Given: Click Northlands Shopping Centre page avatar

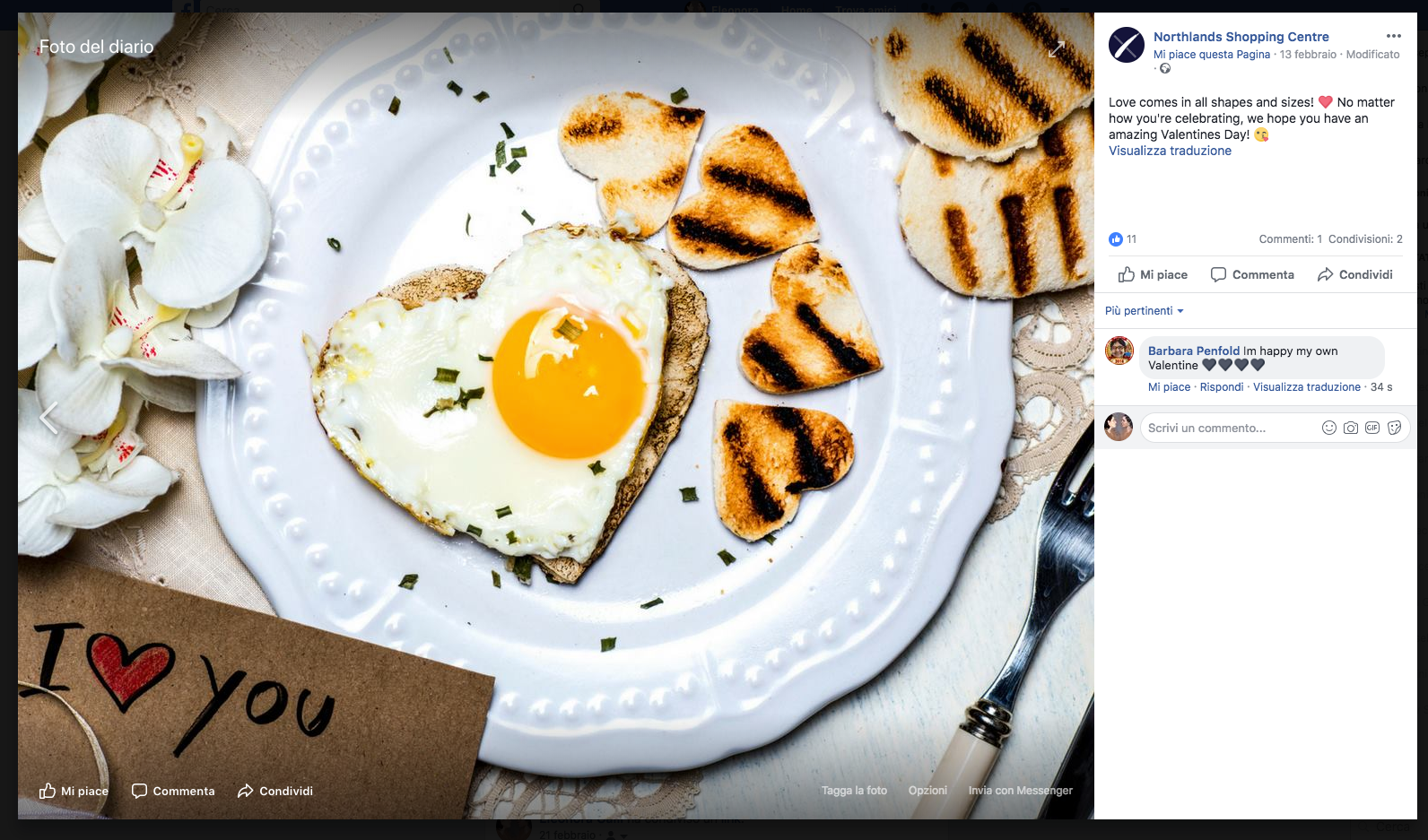Looking at the screenshot, I should point(1127,45).
